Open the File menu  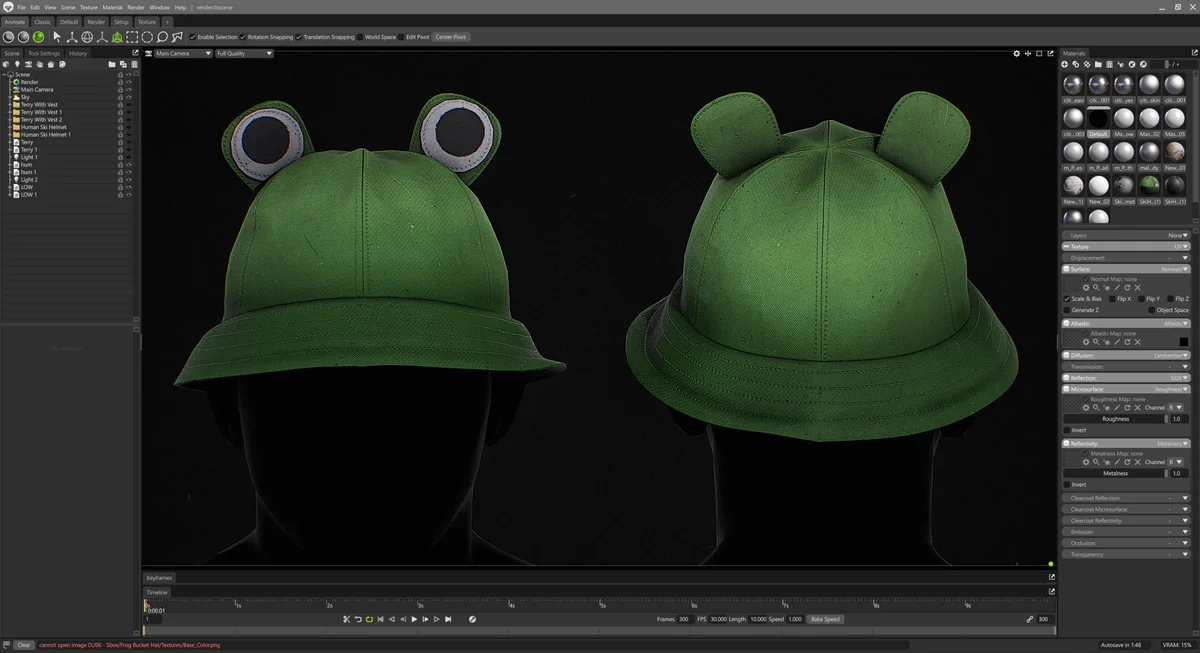click(x=21, y=7)
